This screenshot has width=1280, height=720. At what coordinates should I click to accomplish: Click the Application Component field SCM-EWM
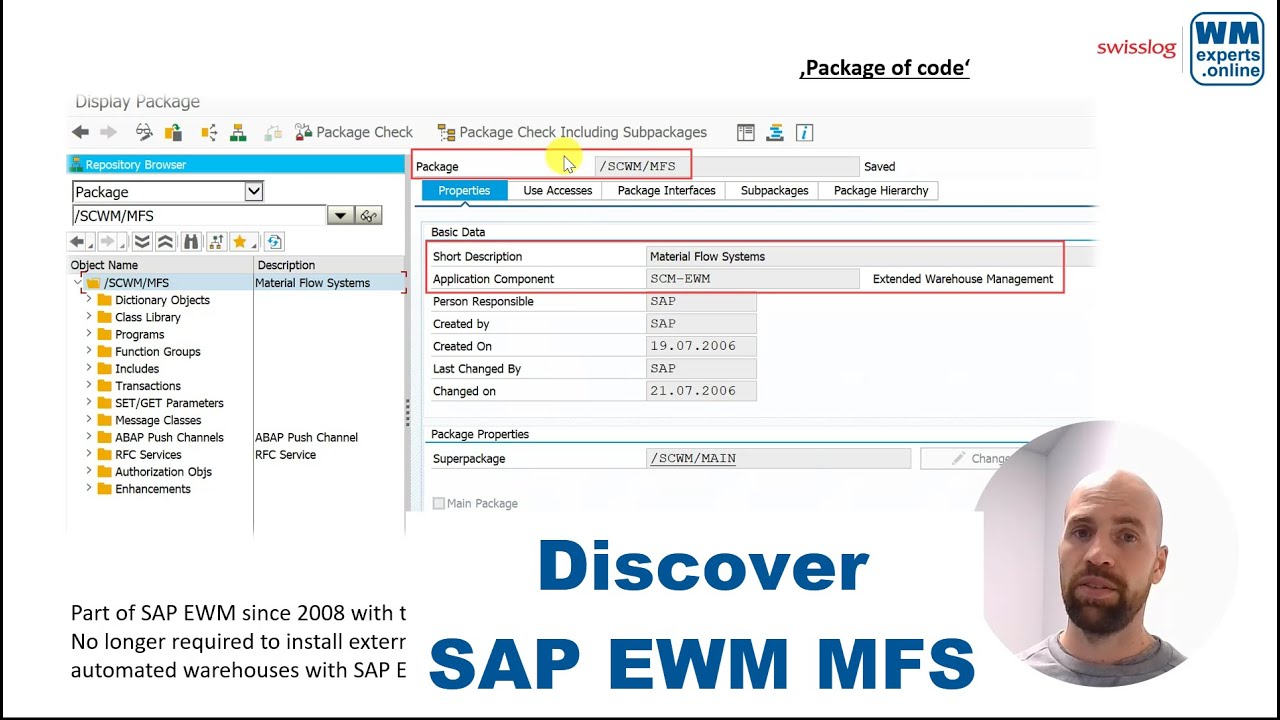click(753, 279)
